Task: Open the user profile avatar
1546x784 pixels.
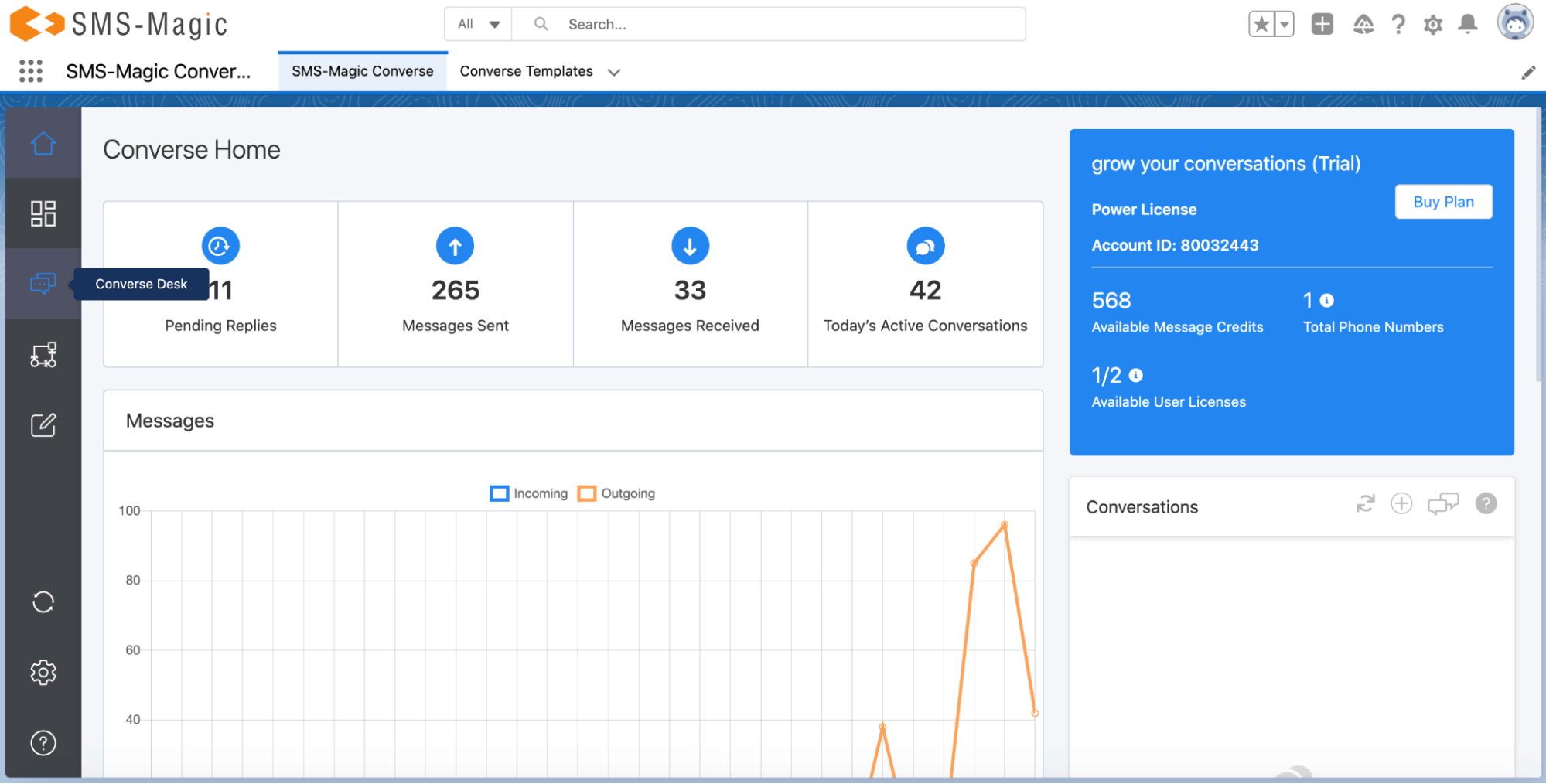Action: point(1515,22)
